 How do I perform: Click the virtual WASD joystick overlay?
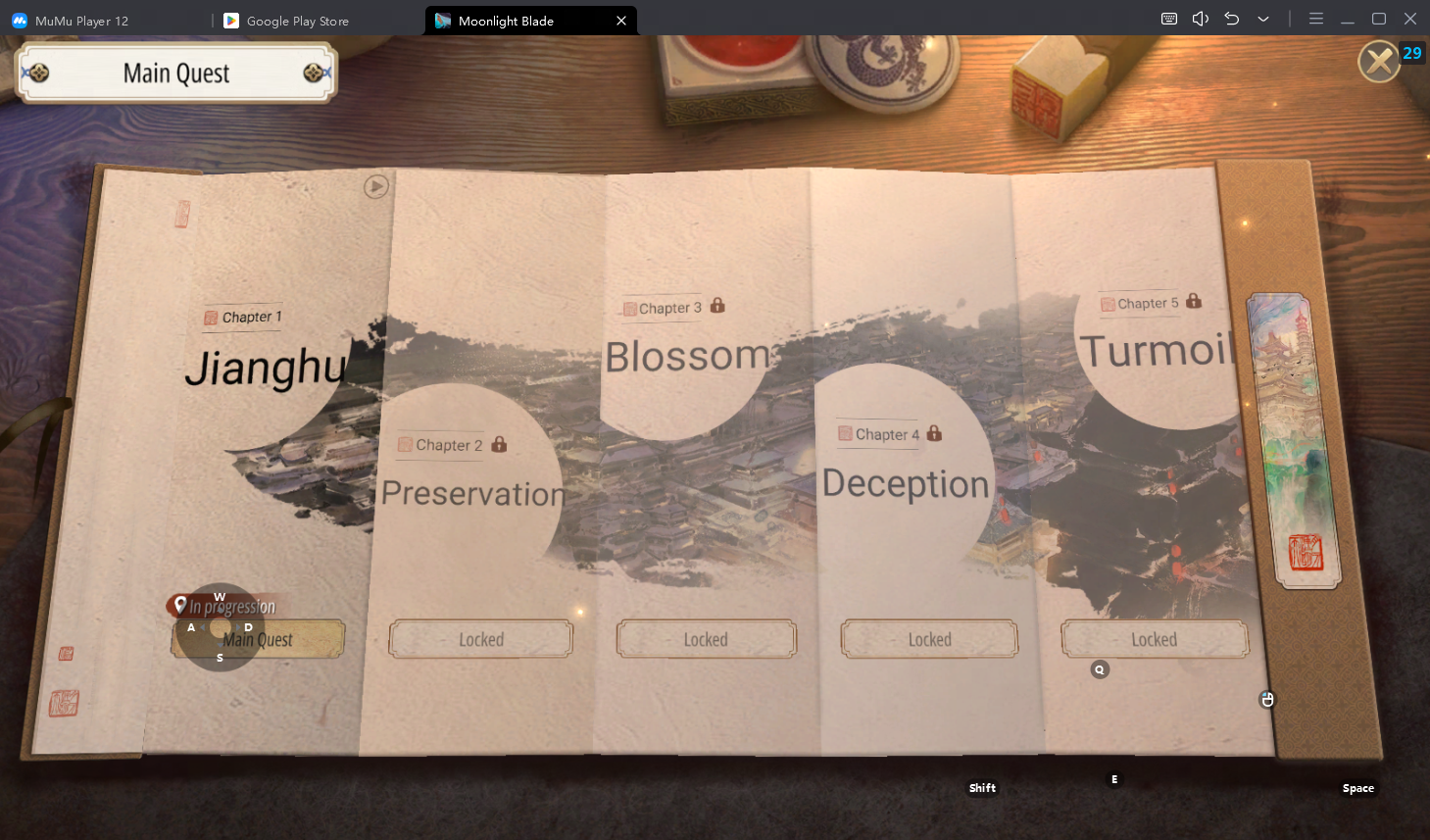pos(221,627)
